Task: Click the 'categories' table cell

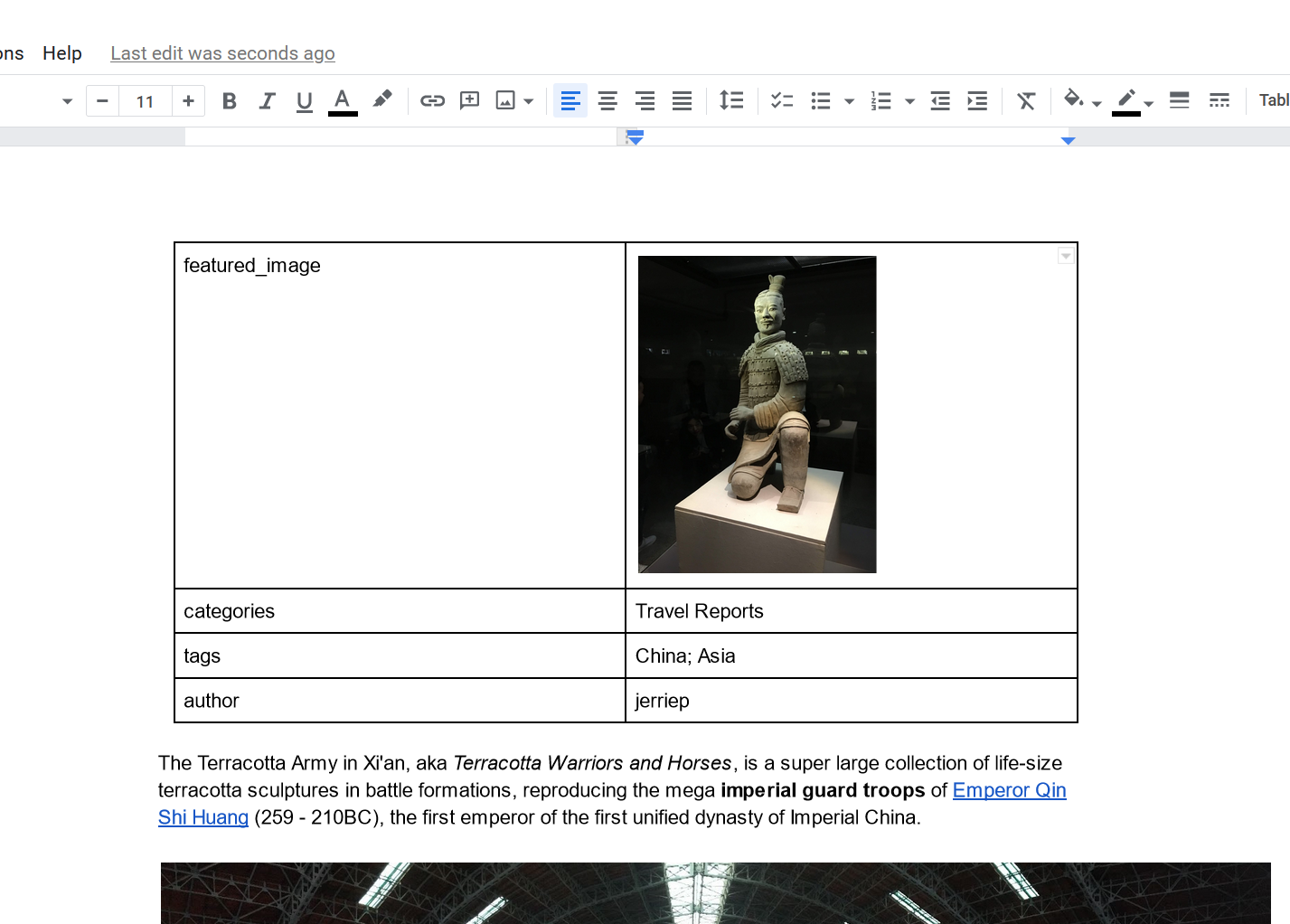Action: tap(400, 611)
